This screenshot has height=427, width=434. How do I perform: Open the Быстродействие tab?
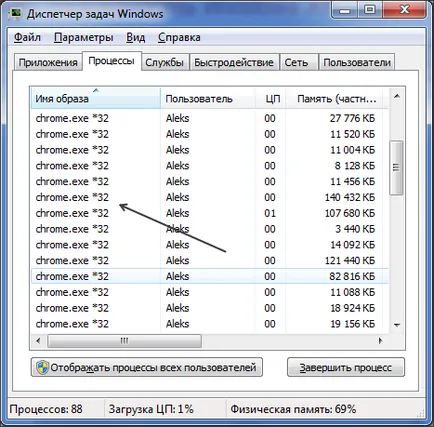click(x=234, y=62)
